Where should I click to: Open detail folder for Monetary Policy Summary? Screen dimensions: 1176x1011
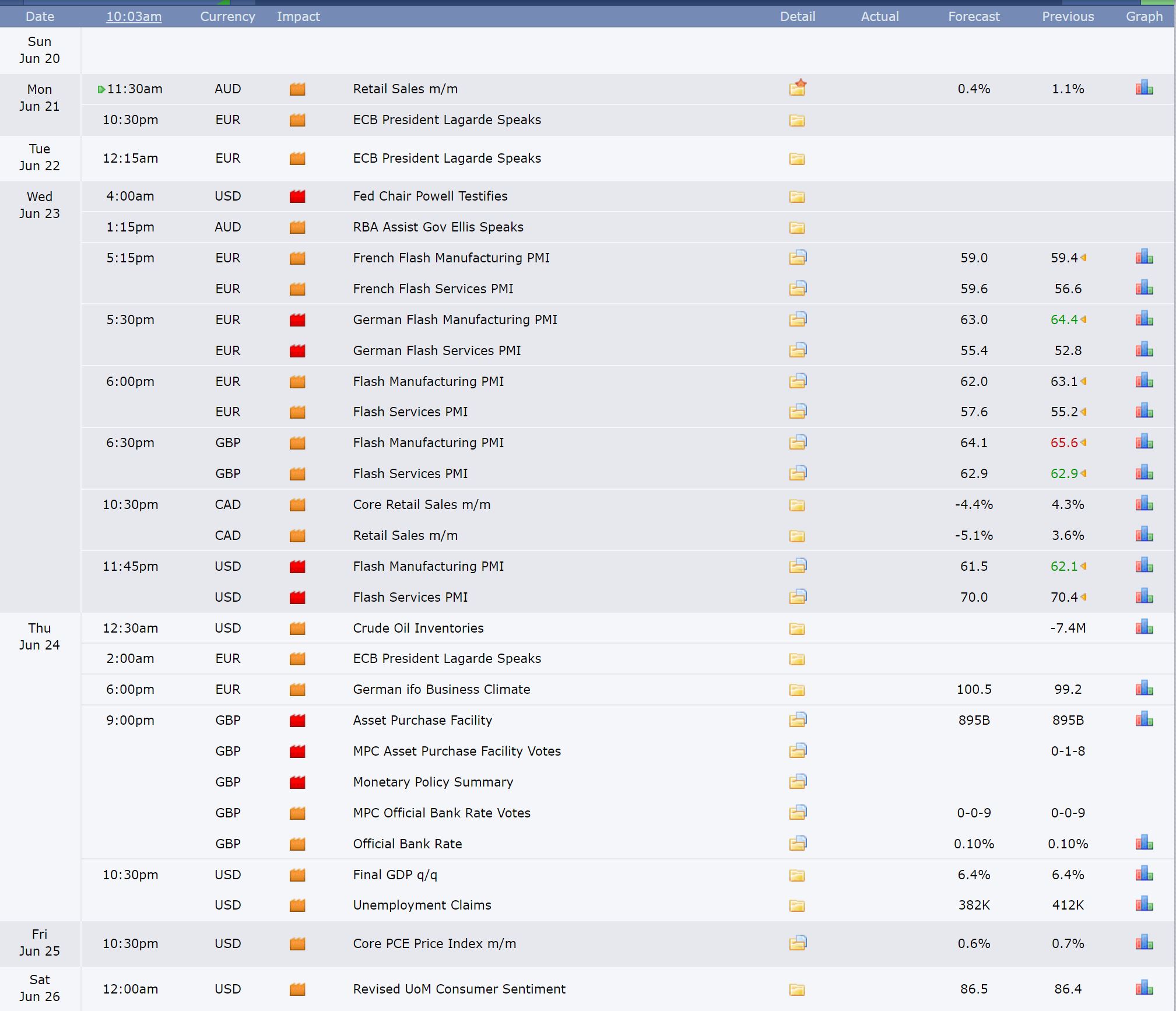798,781
